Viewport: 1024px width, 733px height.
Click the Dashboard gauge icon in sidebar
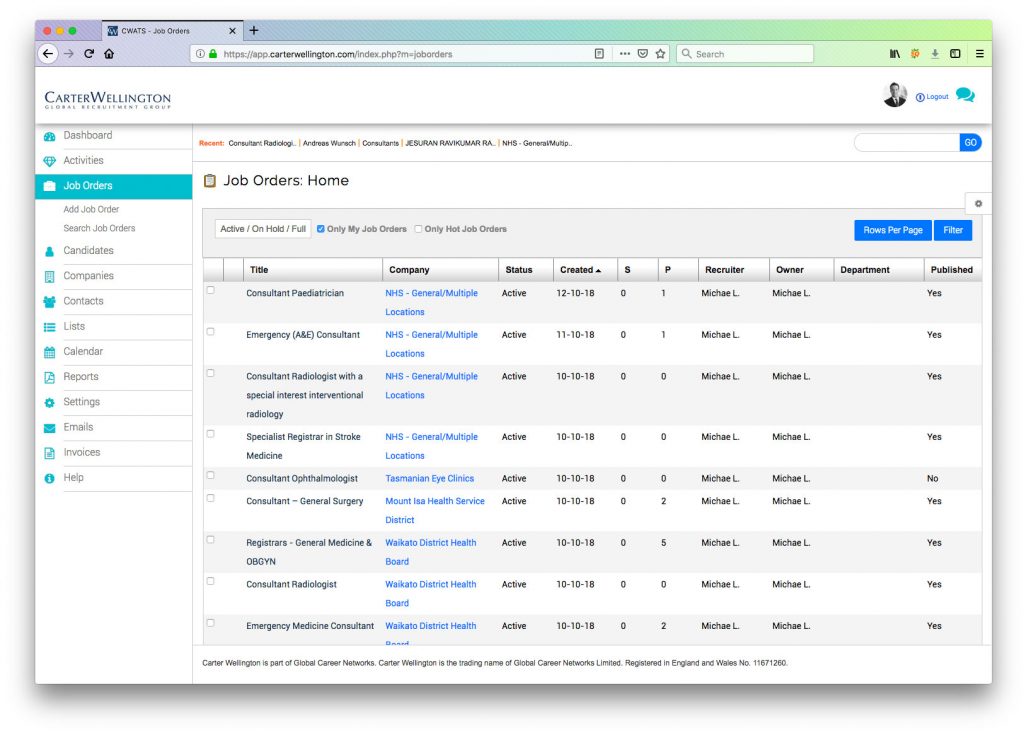pos(50,136)
